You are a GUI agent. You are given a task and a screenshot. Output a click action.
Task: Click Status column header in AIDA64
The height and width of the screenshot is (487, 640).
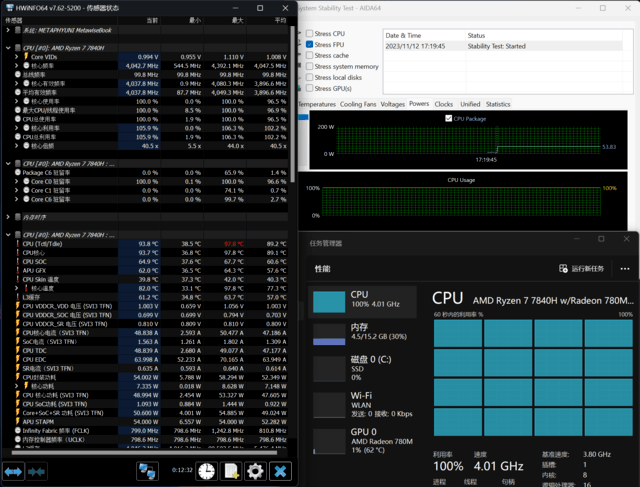coord(544,35)
